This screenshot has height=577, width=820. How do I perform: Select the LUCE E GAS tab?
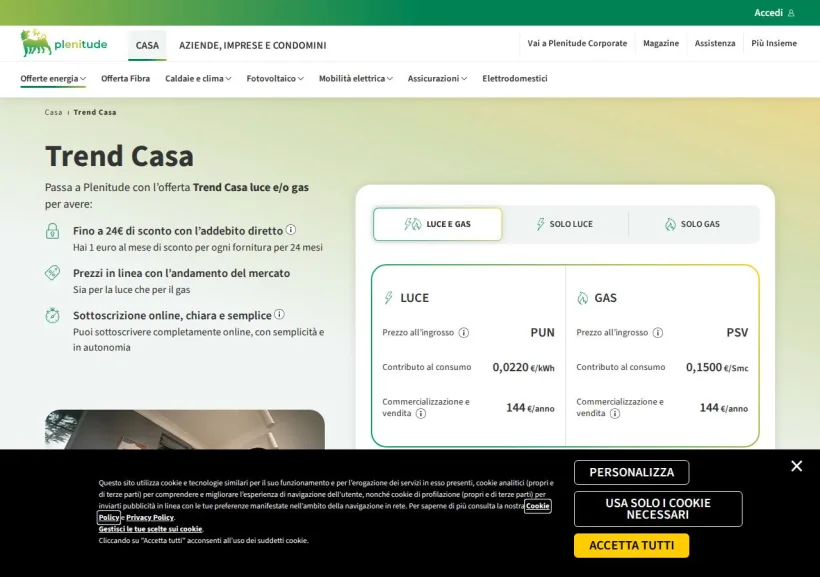pyautogui.click(x=438, y=224)
